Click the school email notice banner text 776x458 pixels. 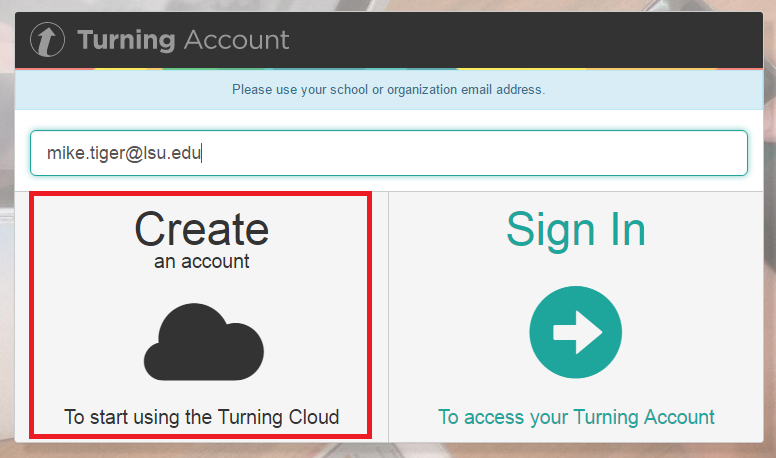(x=388, y=90)
